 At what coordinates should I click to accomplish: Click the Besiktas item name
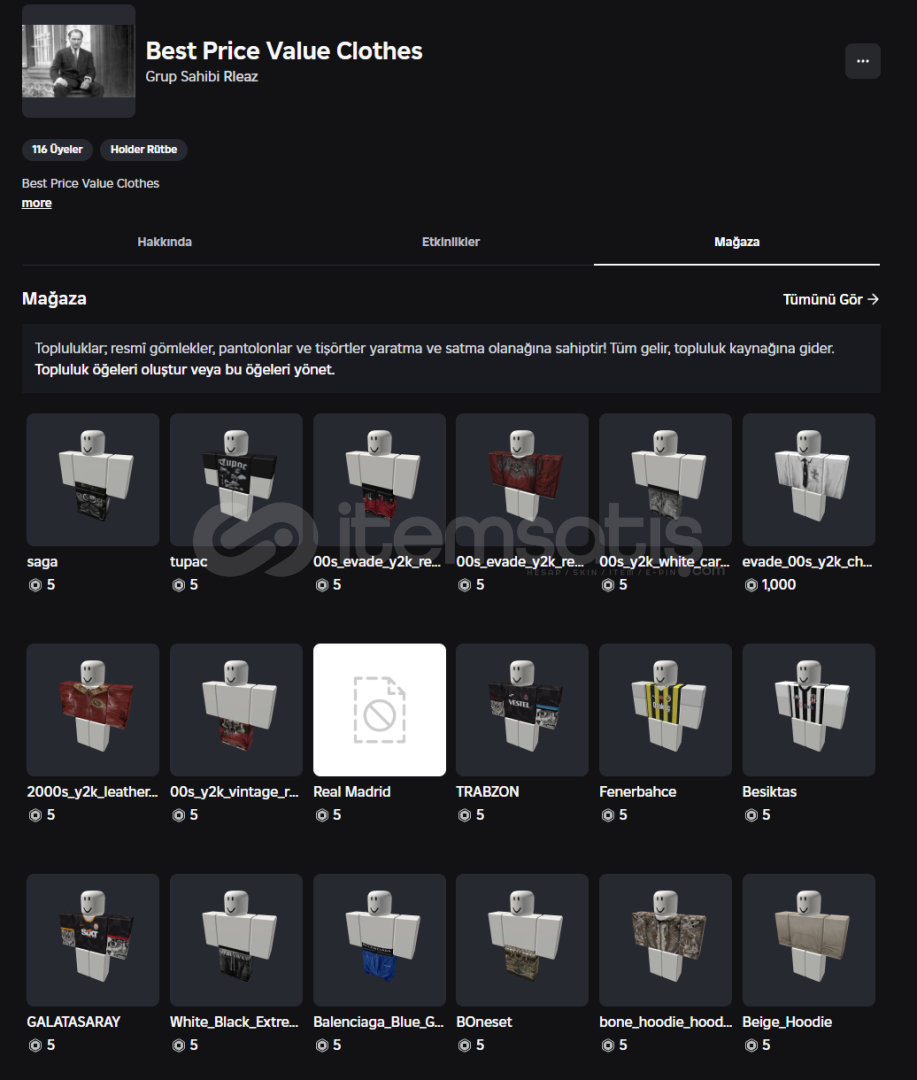770,792
